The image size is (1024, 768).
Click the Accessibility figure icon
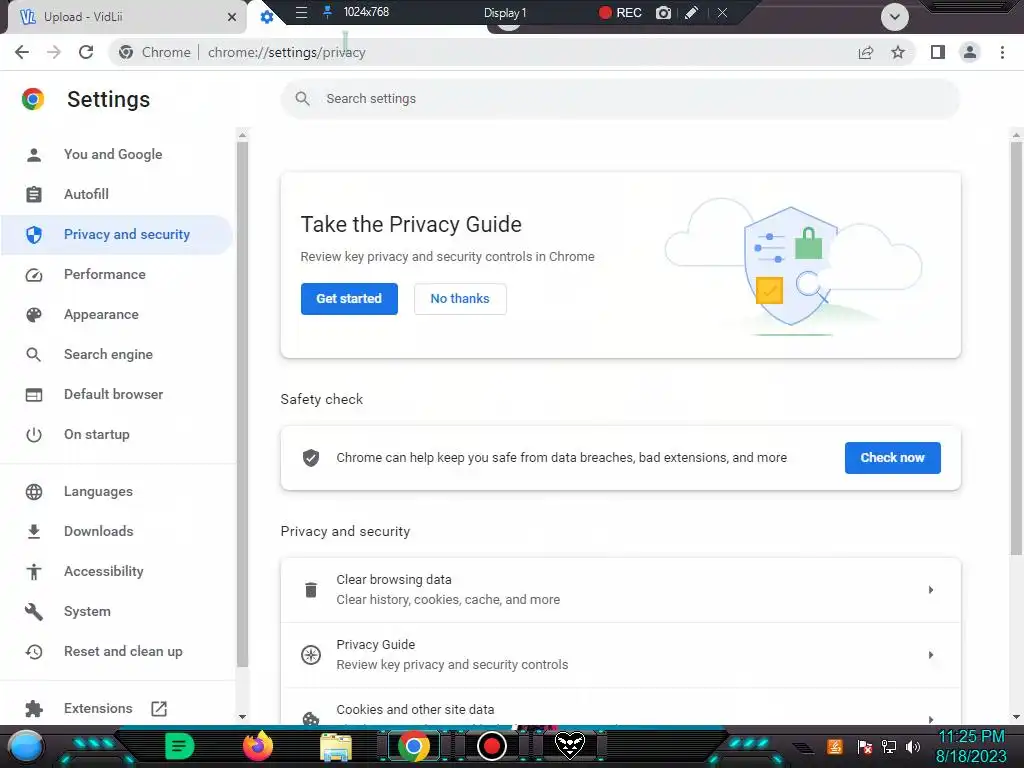(x=34, y=572)
